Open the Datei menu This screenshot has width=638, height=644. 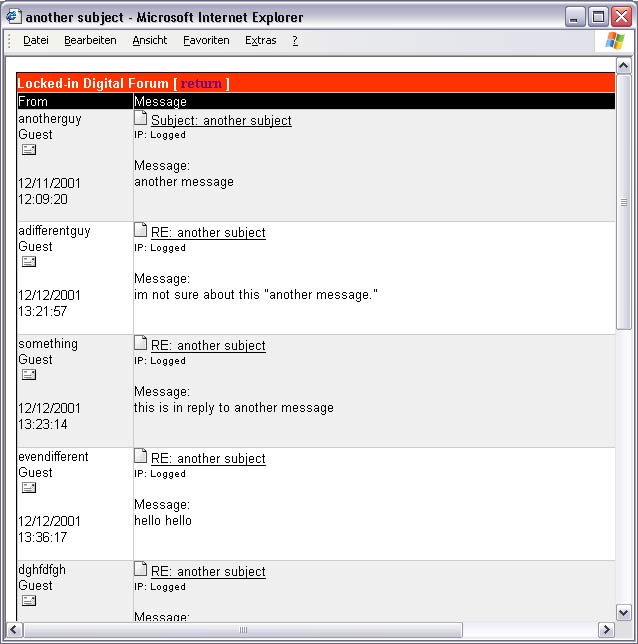[36, 40]
